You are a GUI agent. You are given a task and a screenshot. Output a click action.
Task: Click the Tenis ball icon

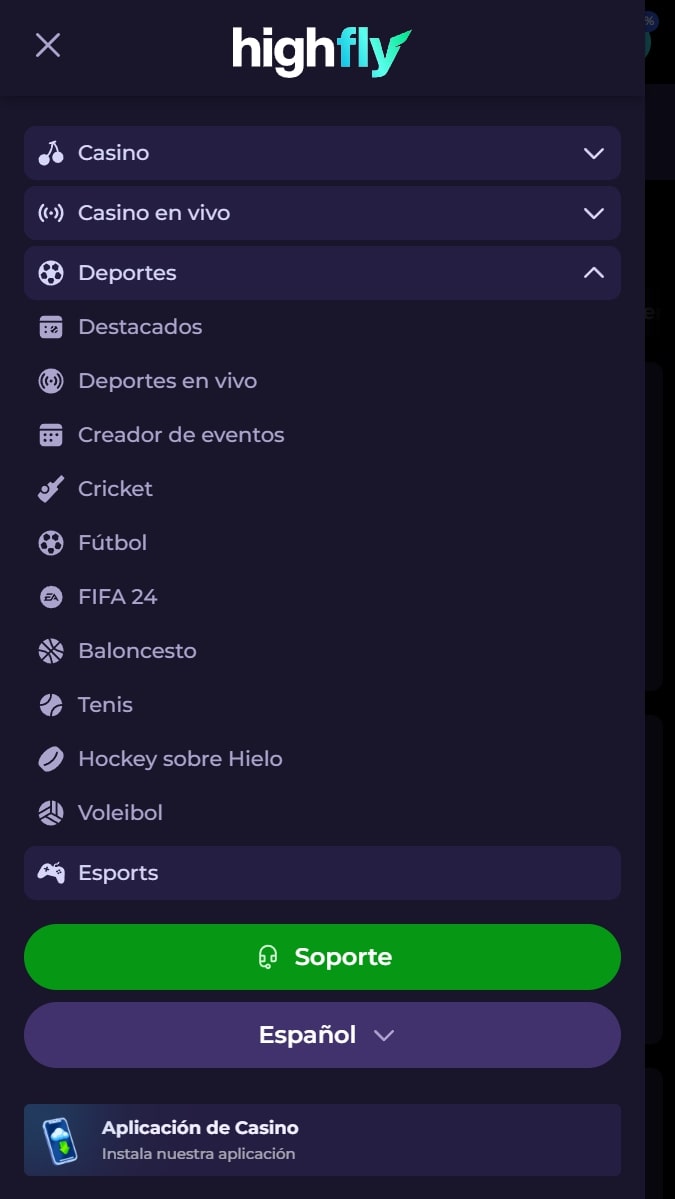coord(50,705)
